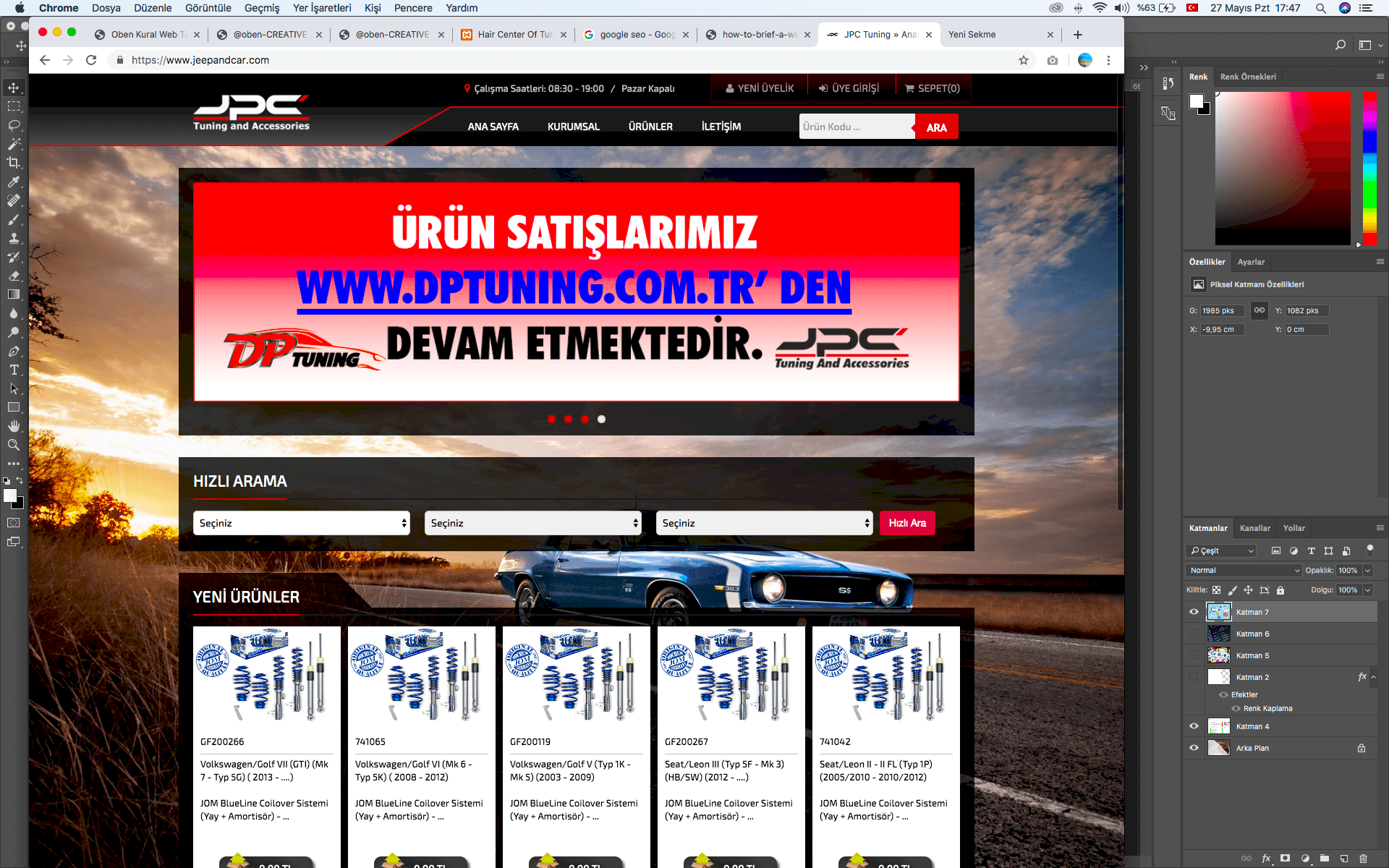Open first Seçiniz dropdown in Hızlı Arama

(x=302, y=523)
